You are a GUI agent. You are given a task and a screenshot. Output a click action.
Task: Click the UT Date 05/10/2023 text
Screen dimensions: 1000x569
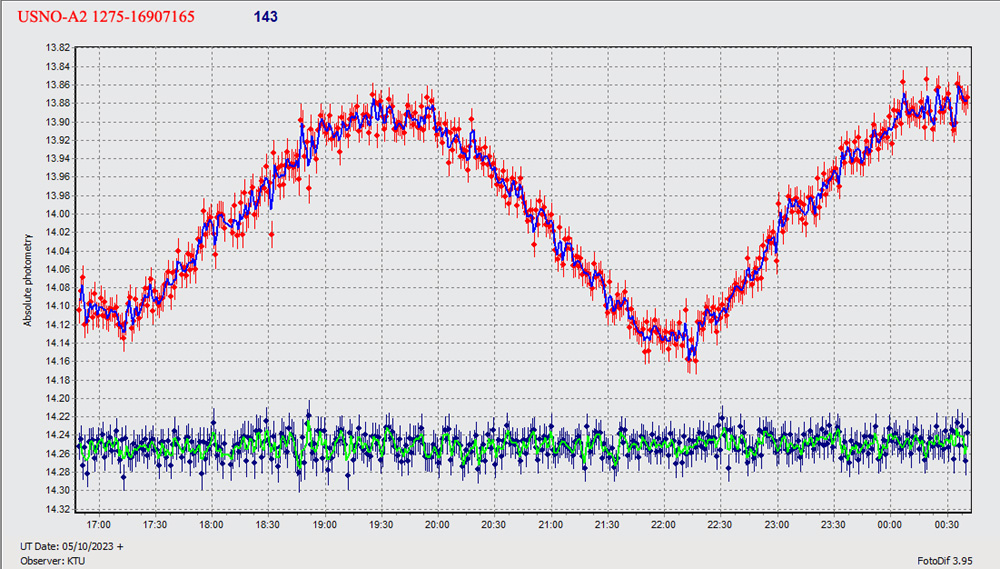tap(71, 545)
